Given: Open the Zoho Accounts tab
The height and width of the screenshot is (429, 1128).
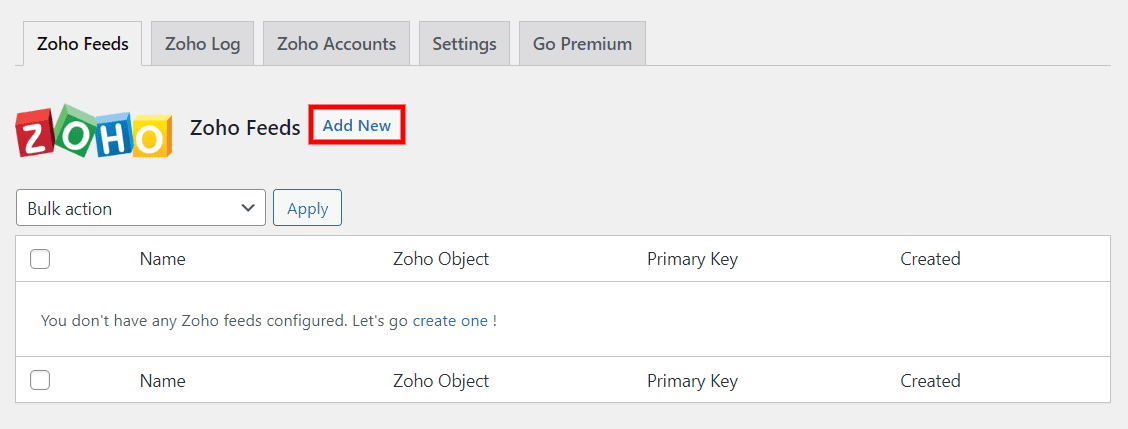Looking at the screenshot, I should [x=336, y=44].
